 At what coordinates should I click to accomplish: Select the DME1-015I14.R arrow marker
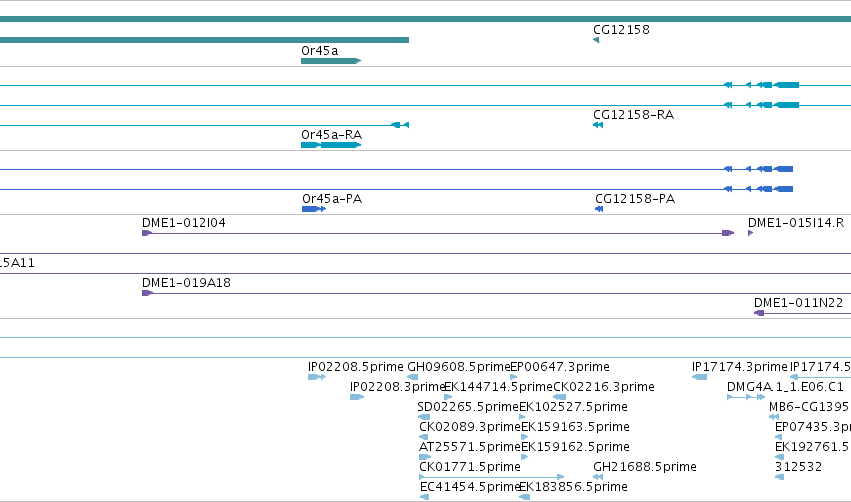coord(751,233)
